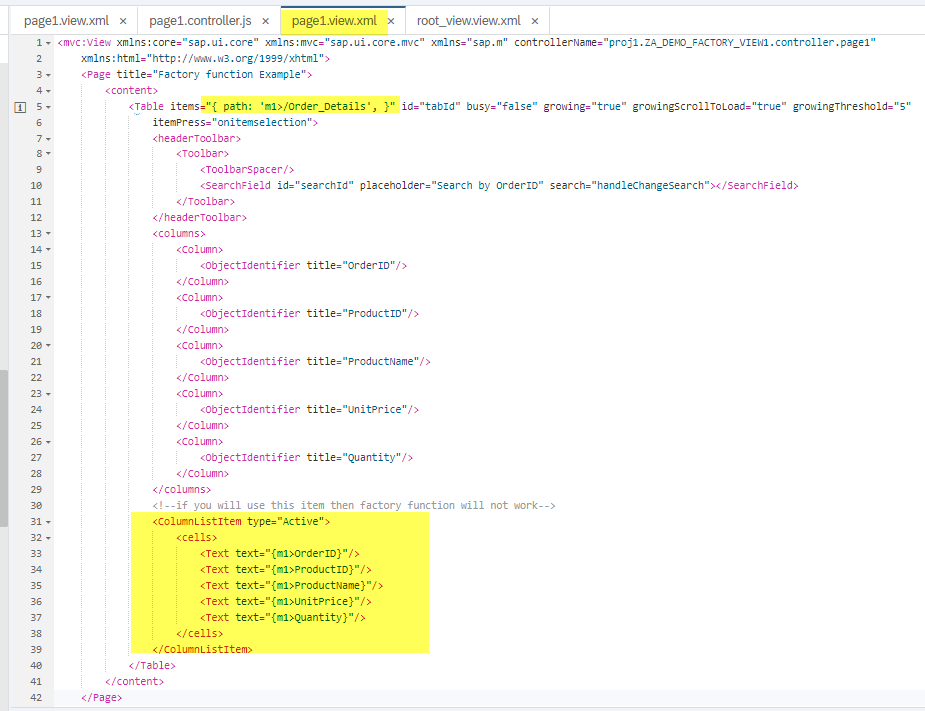925x711 pixels.
Task: Collapse the columns block at line 13
Action: [48, 234]
